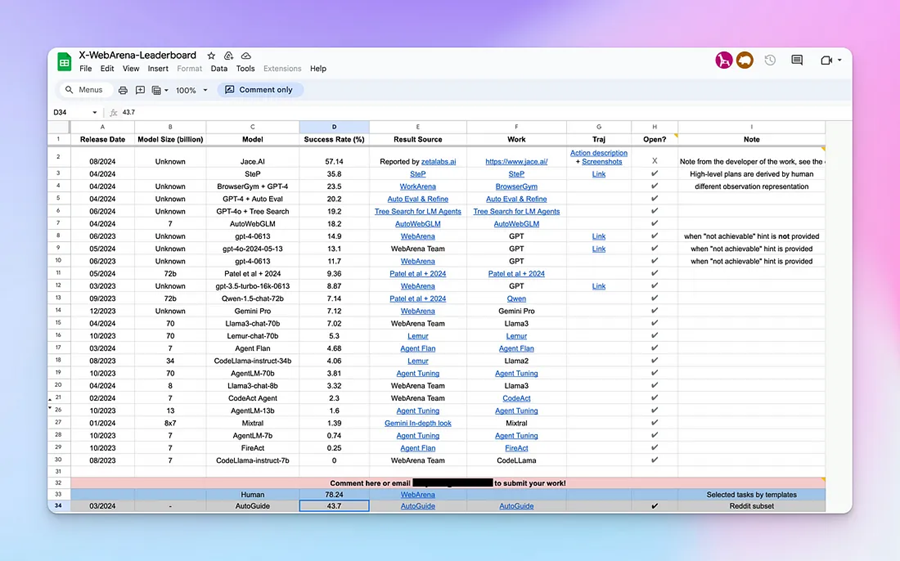
Task: Click the Open checkmark in Lemur-chat-70b row
Action: click(x=654, y=335)
